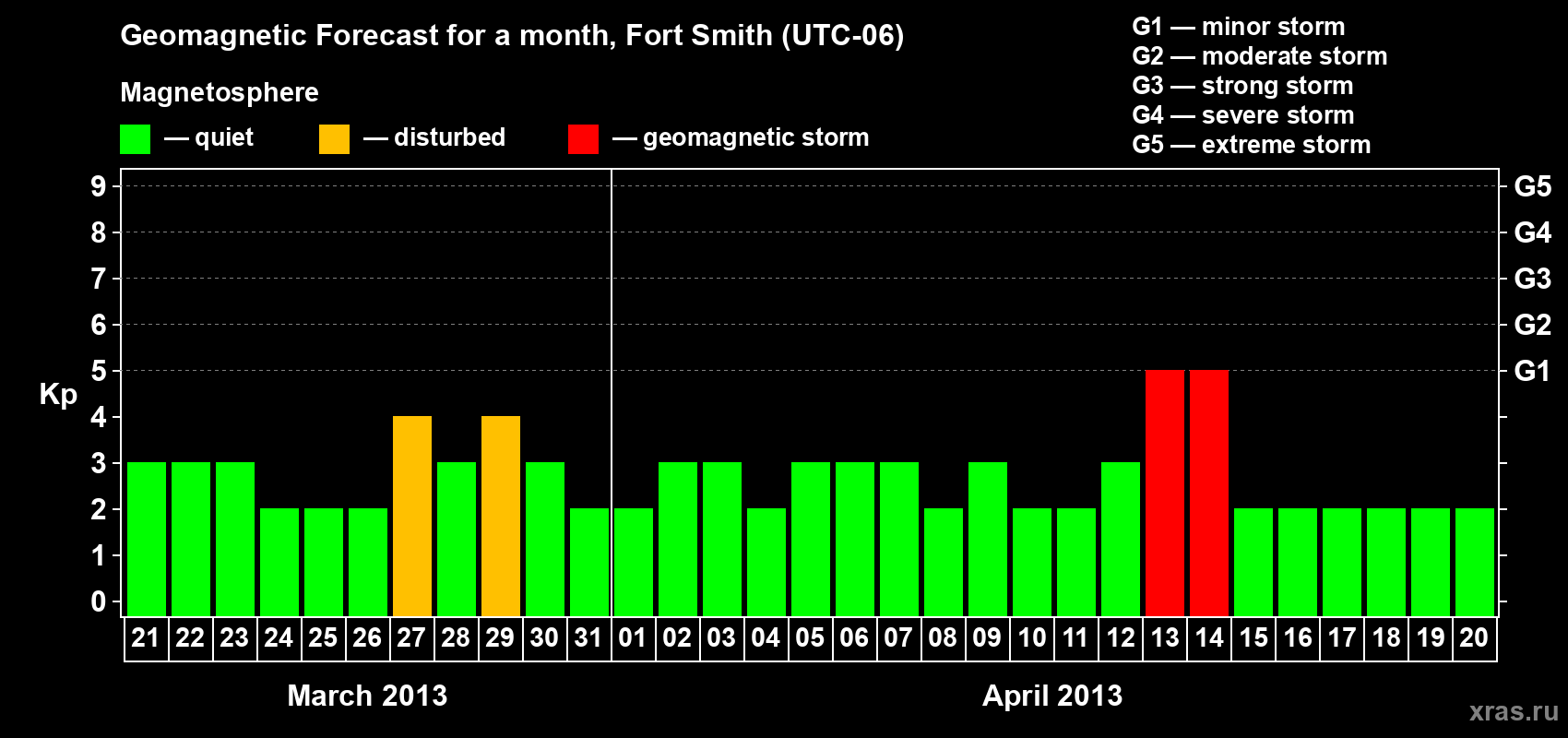This screenshot has width=1568, height=738.
Task: Click the green bar for April 01
Action: click(x=634, y=563)
